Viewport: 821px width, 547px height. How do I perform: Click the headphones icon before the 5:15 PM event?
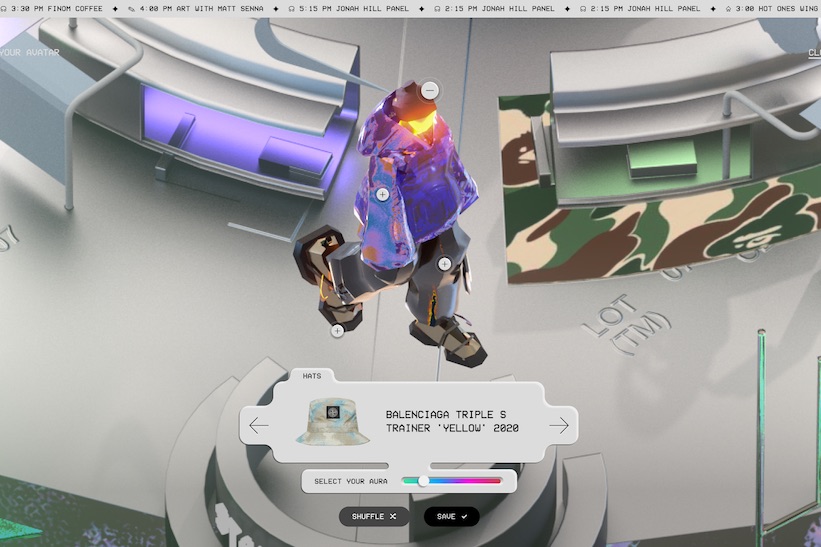(x=292, y=9)
